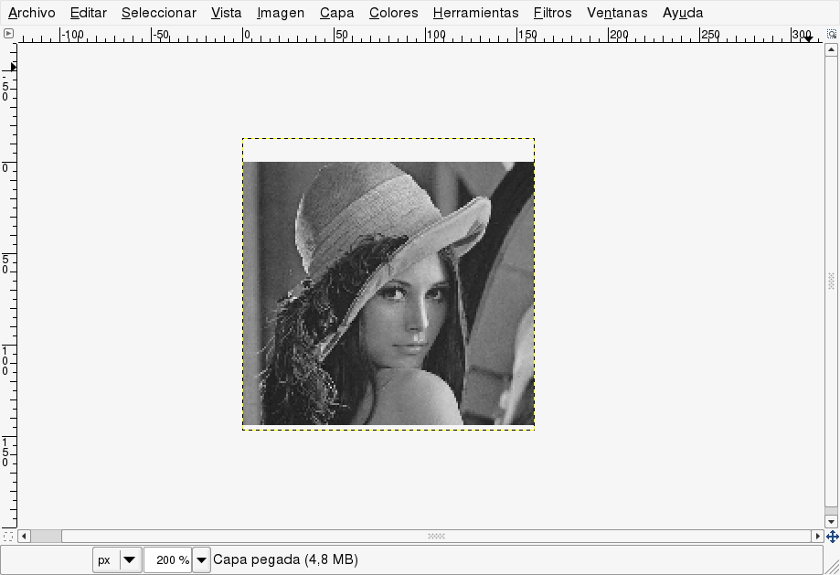This screenshot has width=840, height=575.
Task: Open the Ventanas menu
Action: tap(617, 12)
